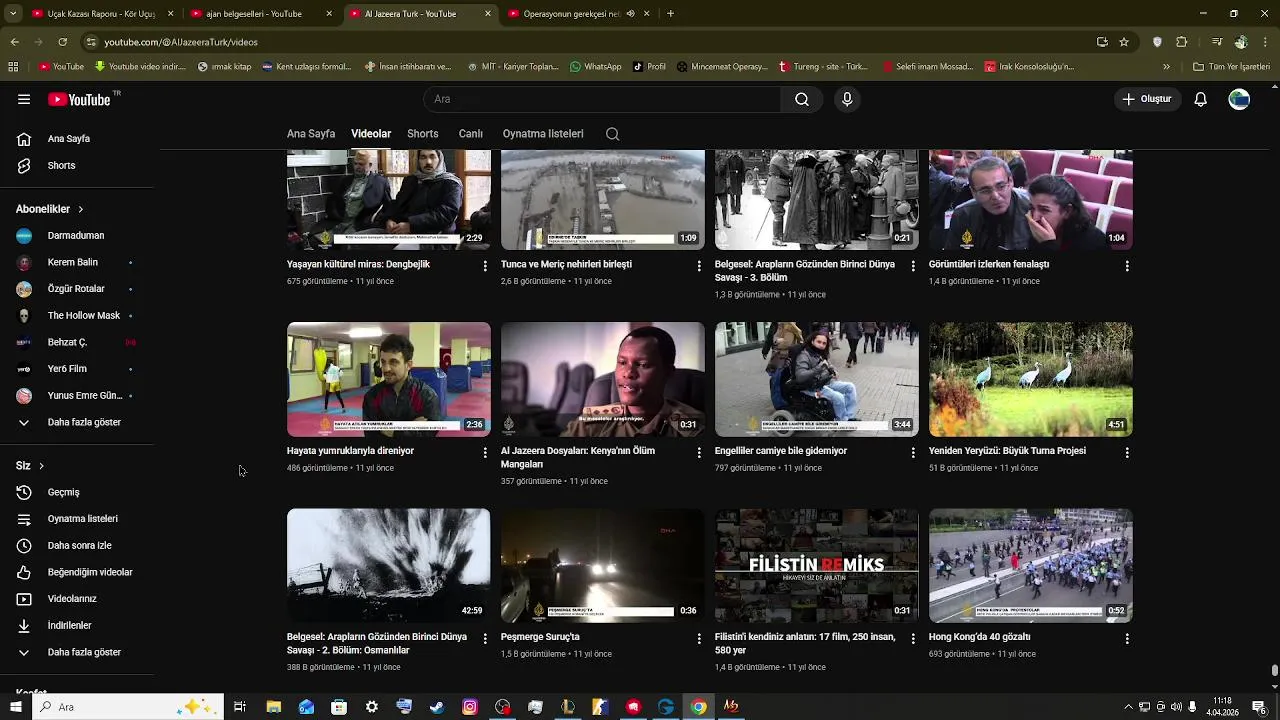1280x720 pixels.
Task: Open Steam from the taskbar
Action: click(x=437, y=707)
